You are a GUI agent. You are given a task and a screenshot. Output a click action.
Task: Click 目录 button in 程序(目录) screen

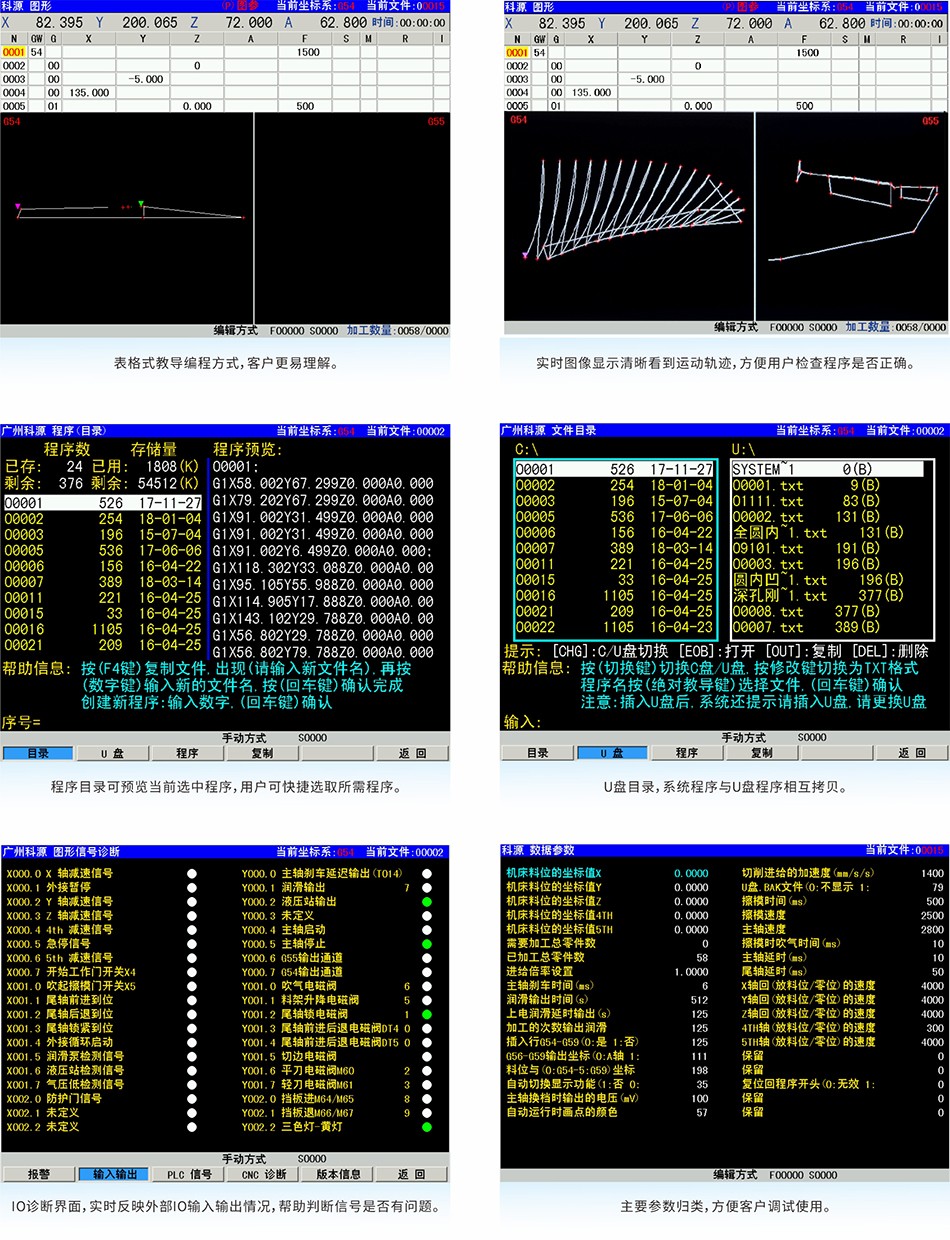click(x=38, y=753)
